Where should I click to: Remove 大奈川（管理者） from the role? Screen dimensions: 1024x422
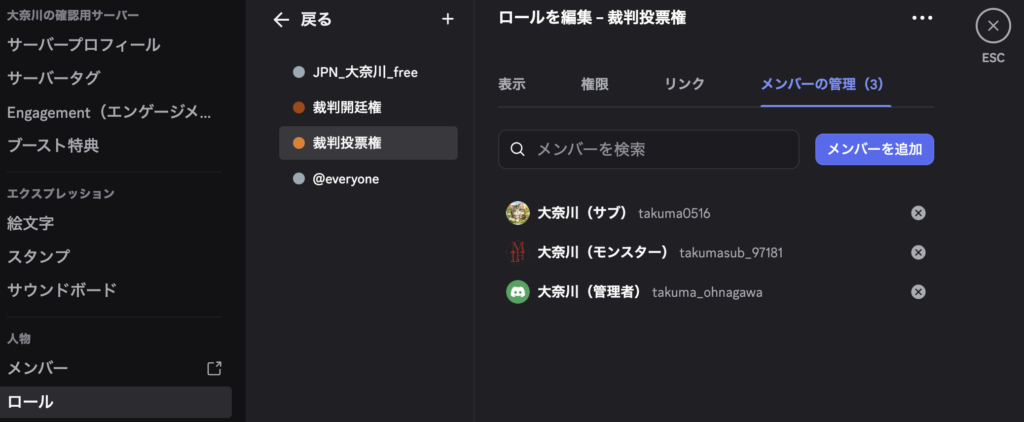(x=918, y=292)
